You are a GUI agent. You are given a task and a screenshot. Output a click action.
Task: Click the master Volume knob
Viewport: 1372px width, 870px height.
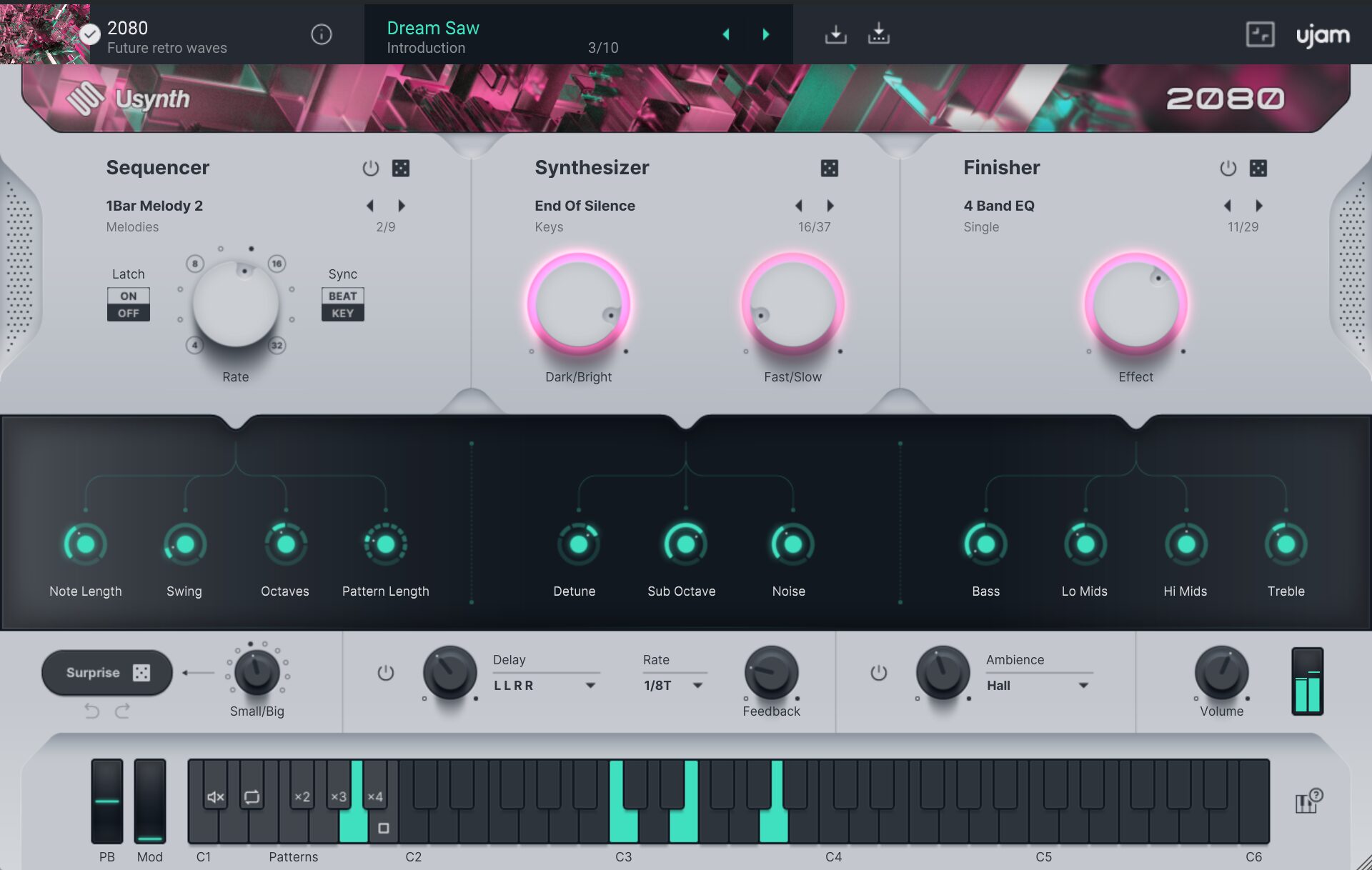(x=1222, y=673)
